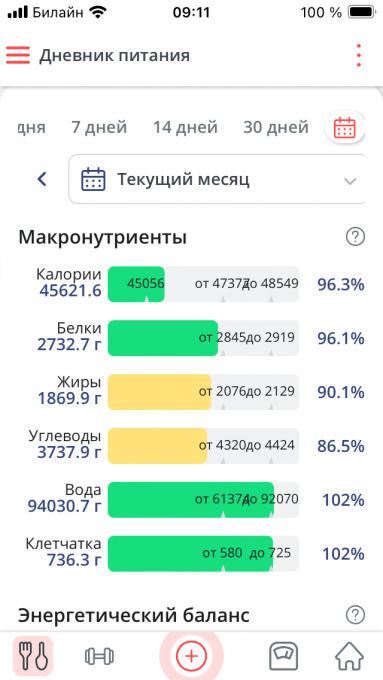Tap the Дневник питания title
383x680 pixels.
pos(115,56)
